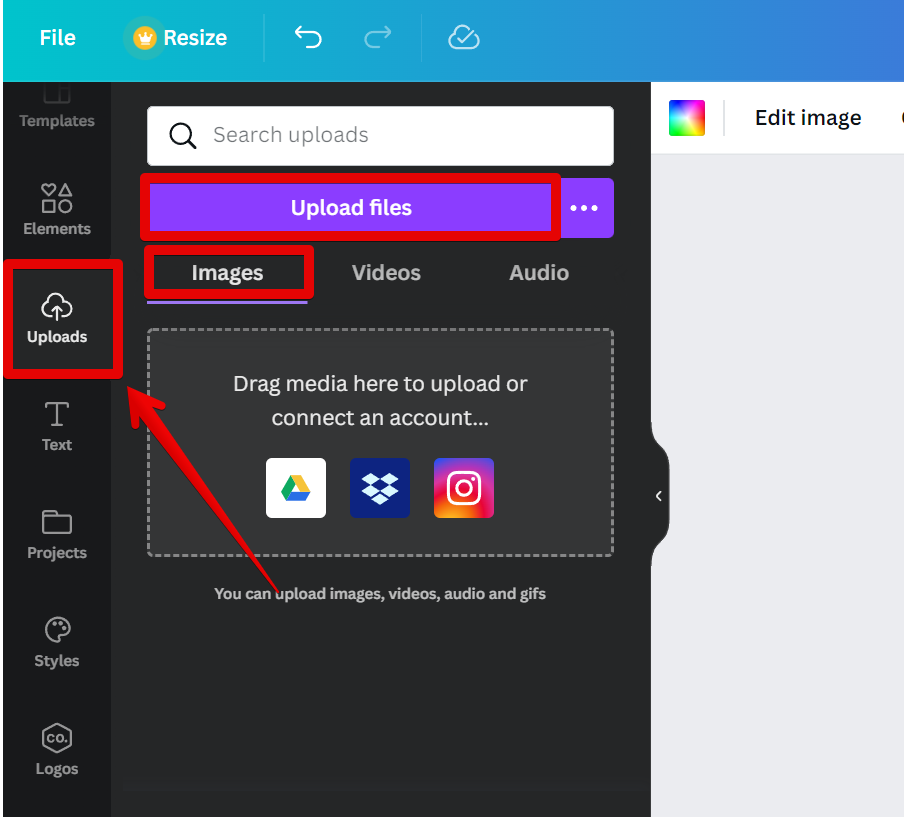Switch to the Audio tab
904x817 pixels.
click(x=538, y=273)
